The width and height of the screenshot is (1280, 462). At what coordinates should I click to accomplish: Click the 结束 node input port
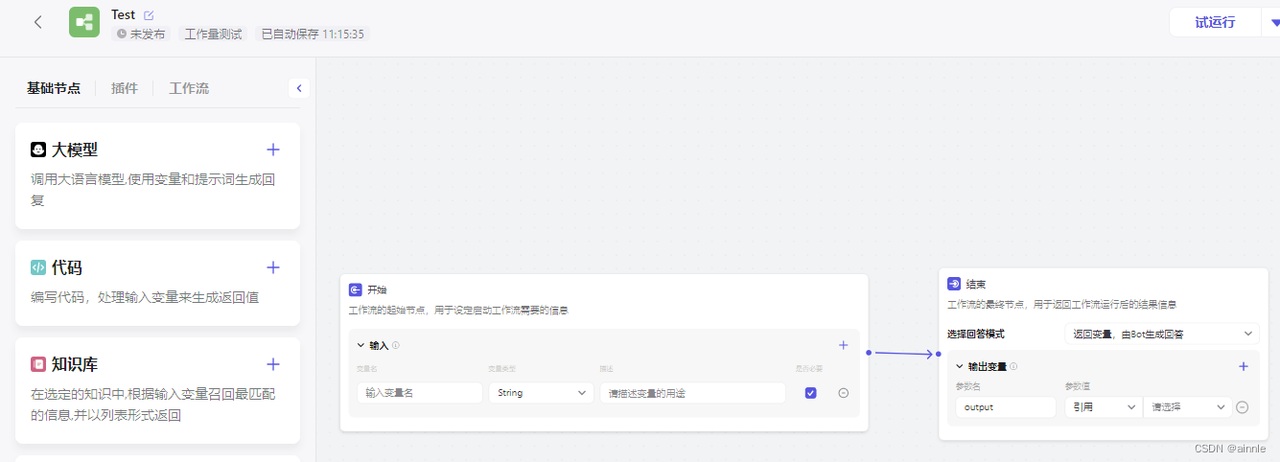pyautogui.click(x=938, y=354)
